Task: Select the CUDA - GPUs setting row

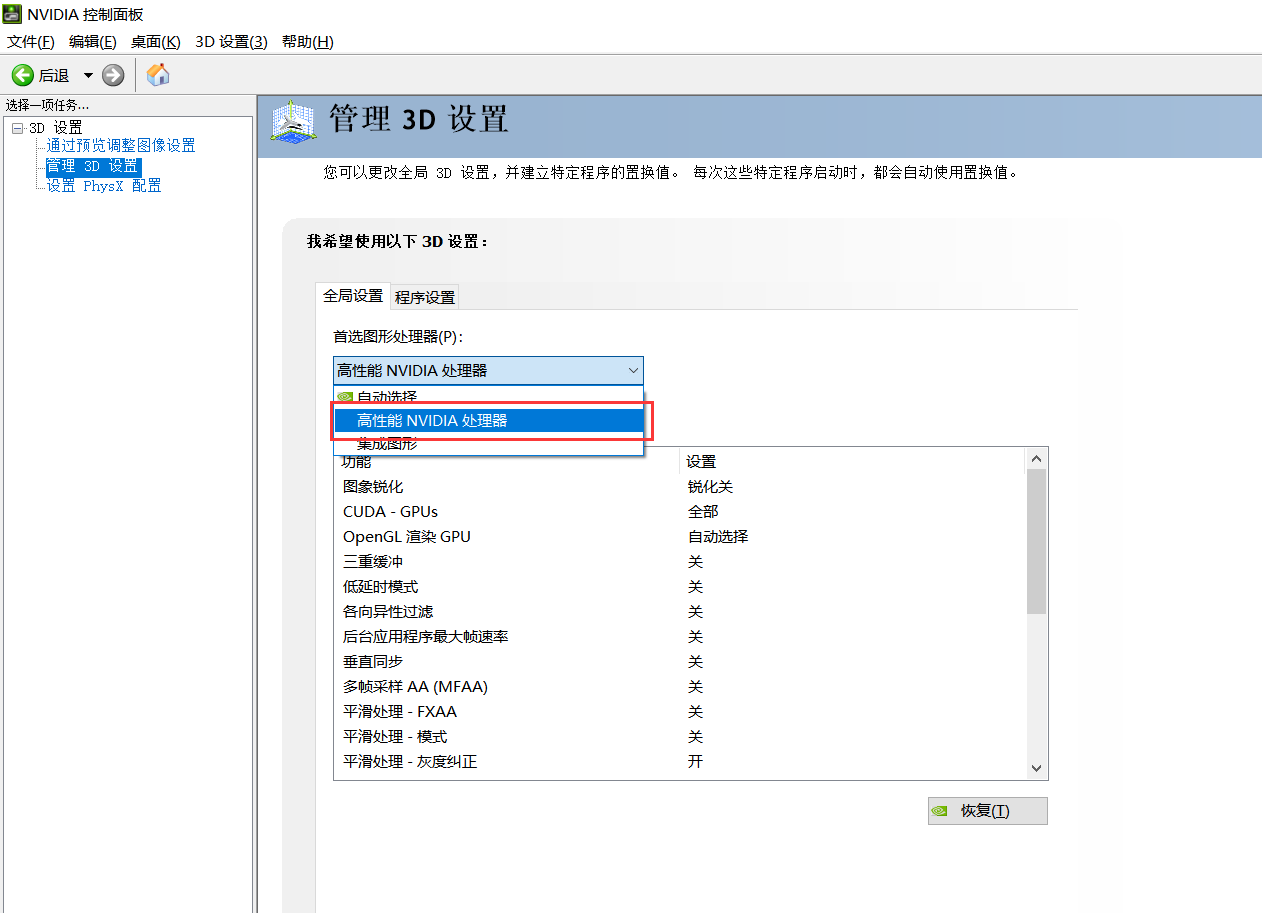Action: pyautogui.click(x=680, y=512)
